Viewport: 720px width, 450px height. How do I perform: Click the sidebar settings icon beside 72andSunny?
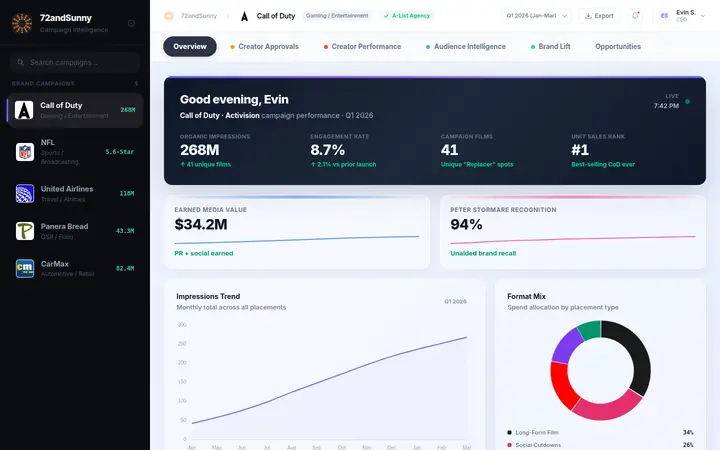click(131, 23)
